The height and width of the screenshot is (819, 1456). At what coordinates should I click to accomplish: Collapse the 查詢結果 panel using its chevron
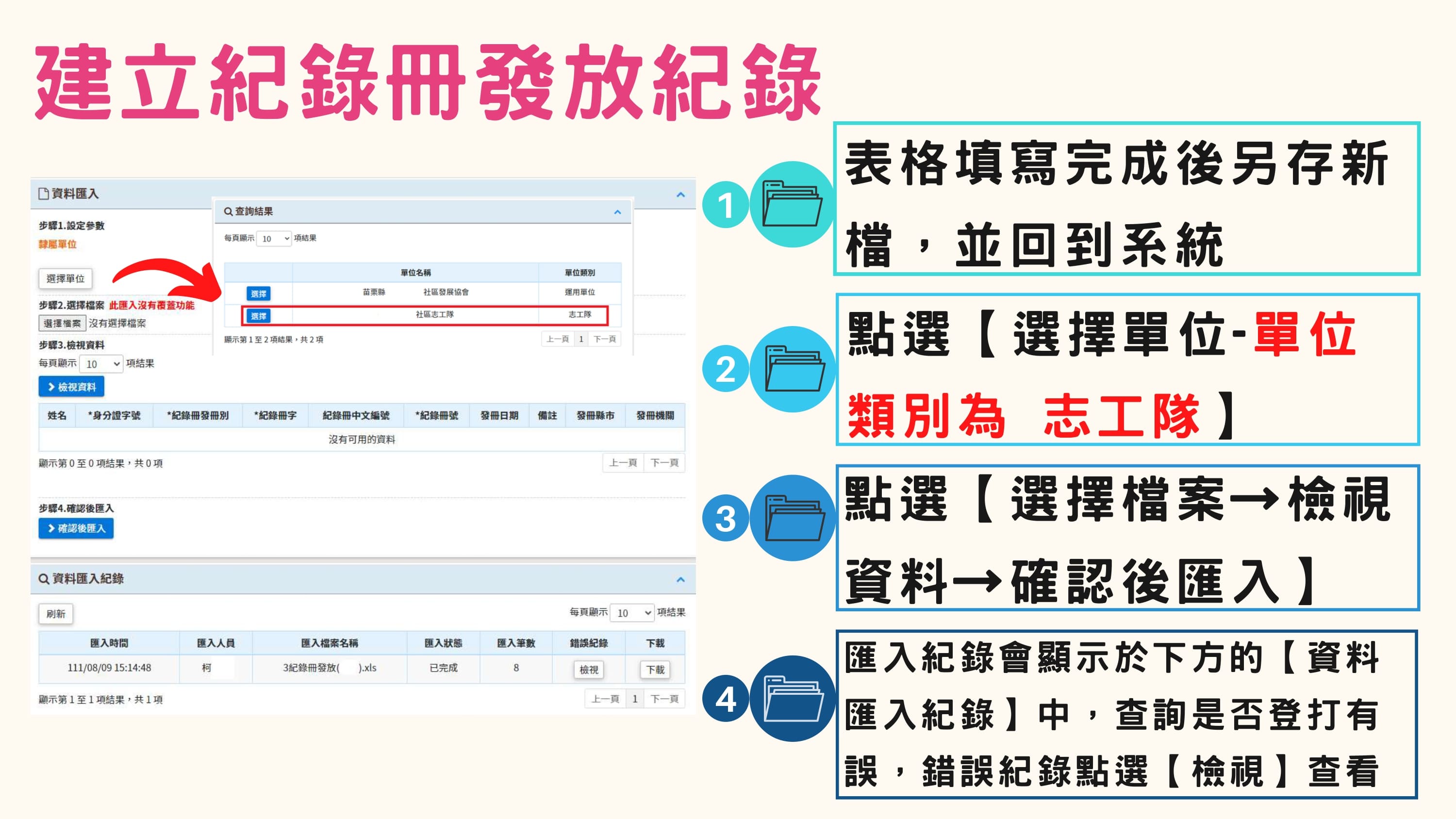click(617, 212)
